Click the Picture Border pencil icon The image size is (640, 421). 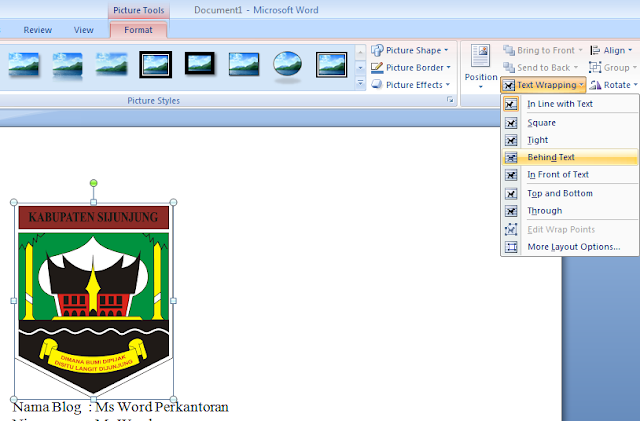(377, 67)
